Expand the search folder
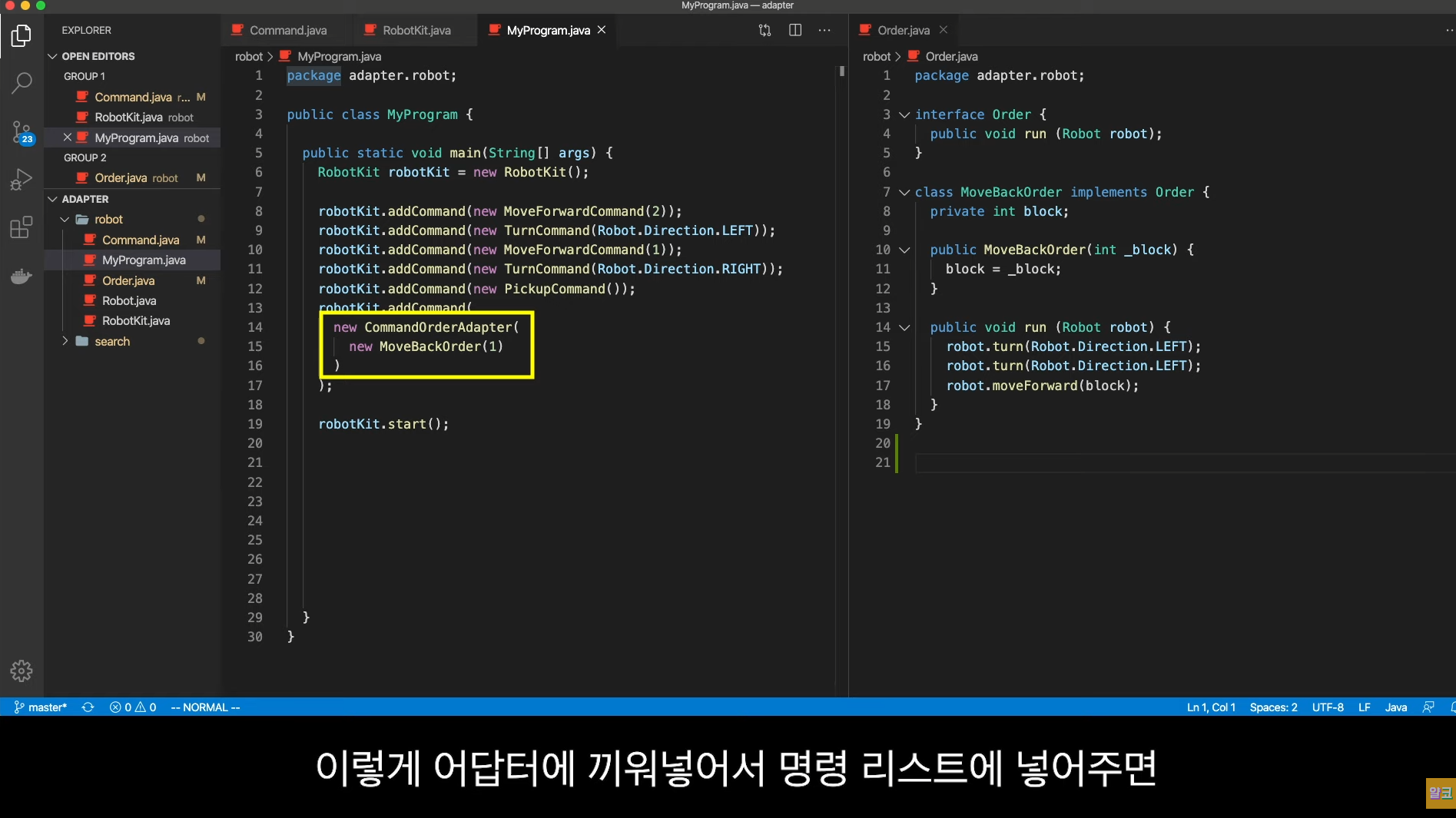This screenshot has height=818, width=1456. pos(65,341)
